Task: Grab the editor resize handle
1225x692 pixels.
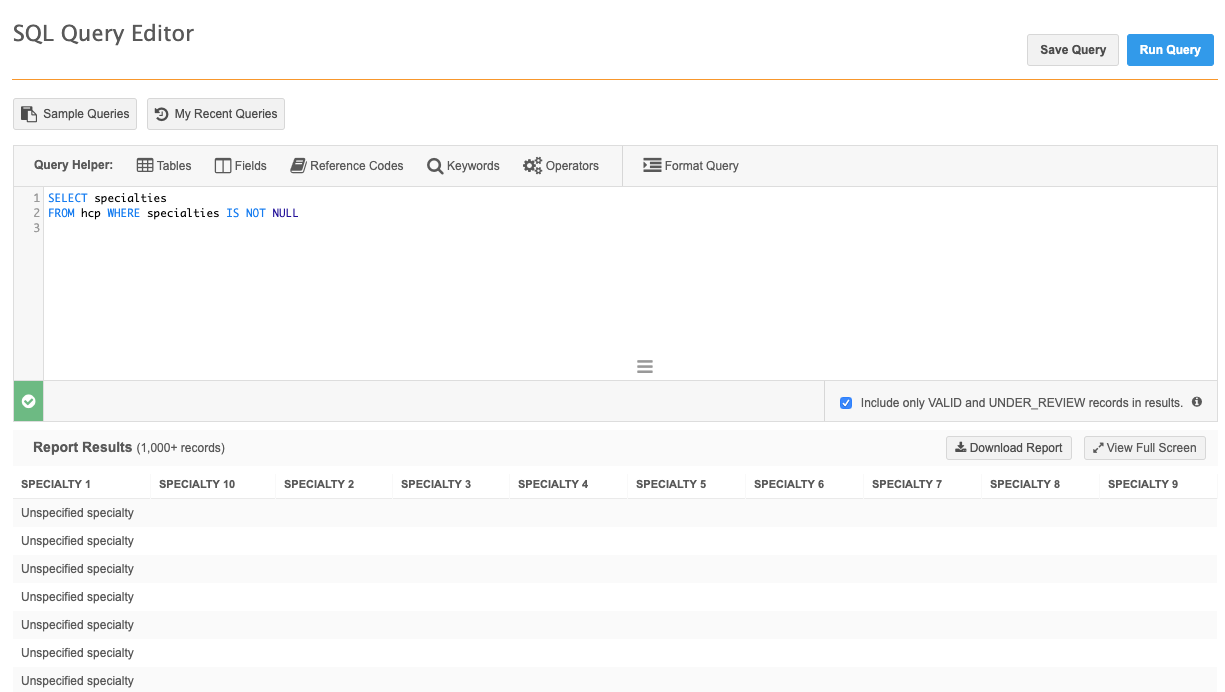Action: pyautogui.click(x=645, y=367)
